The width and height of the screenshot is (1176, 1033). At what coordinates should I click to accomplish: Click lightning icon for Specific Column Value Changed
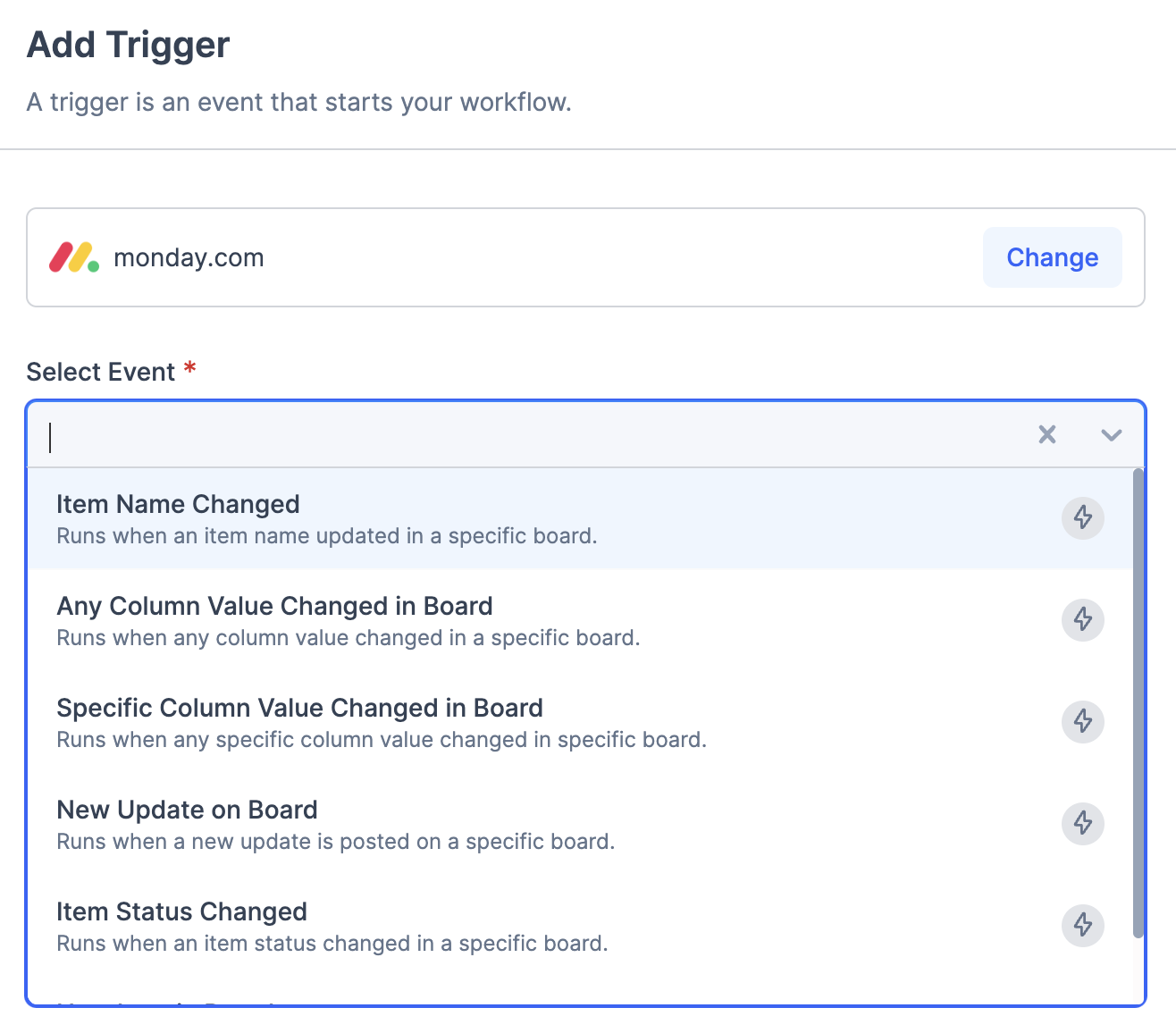(x=1083, y=721)
